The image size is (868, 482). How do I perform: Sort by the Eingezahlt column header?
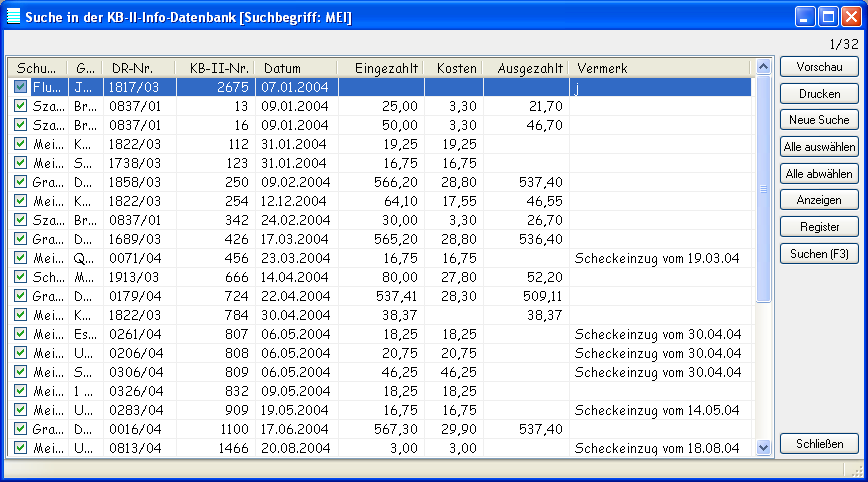[381, 68]
